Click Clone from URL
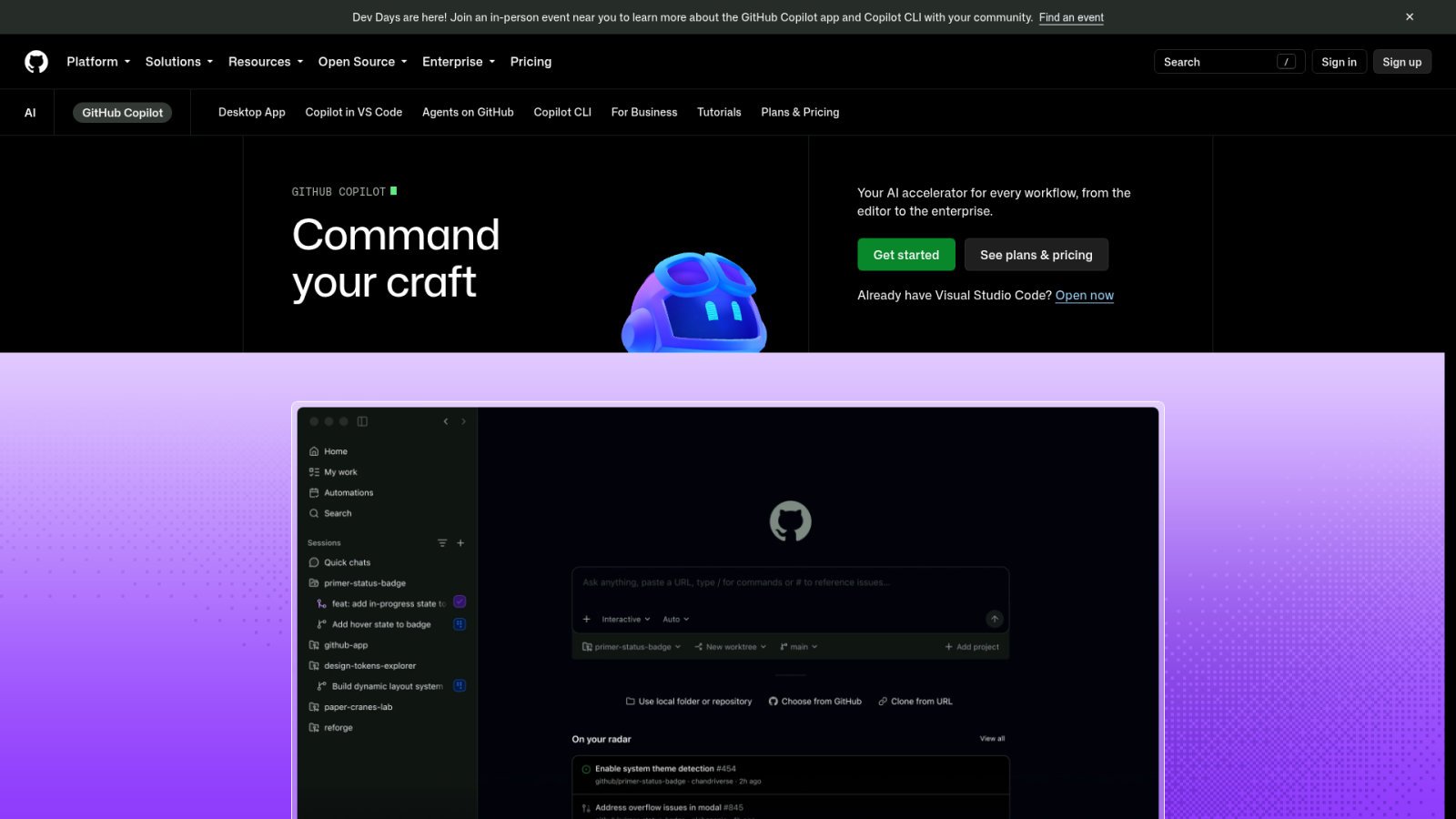 point(915,702)
